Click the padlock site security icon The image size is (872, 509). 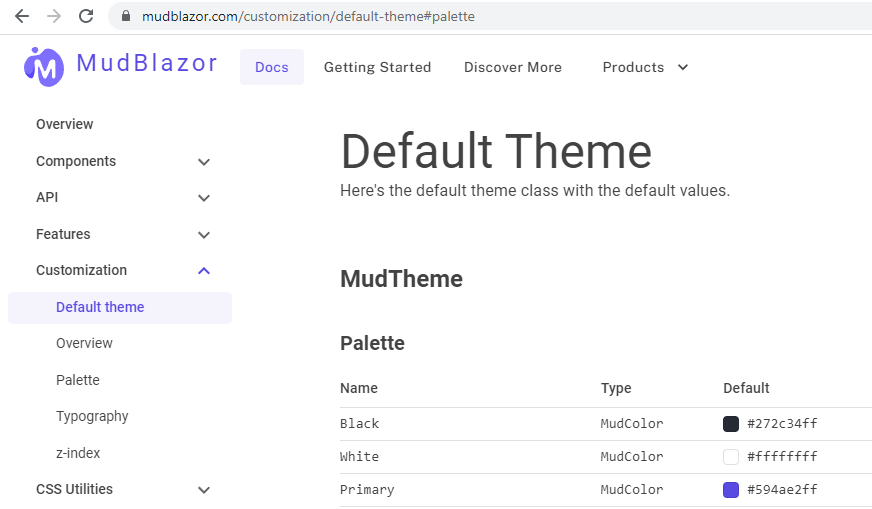(x=126, y=17)
